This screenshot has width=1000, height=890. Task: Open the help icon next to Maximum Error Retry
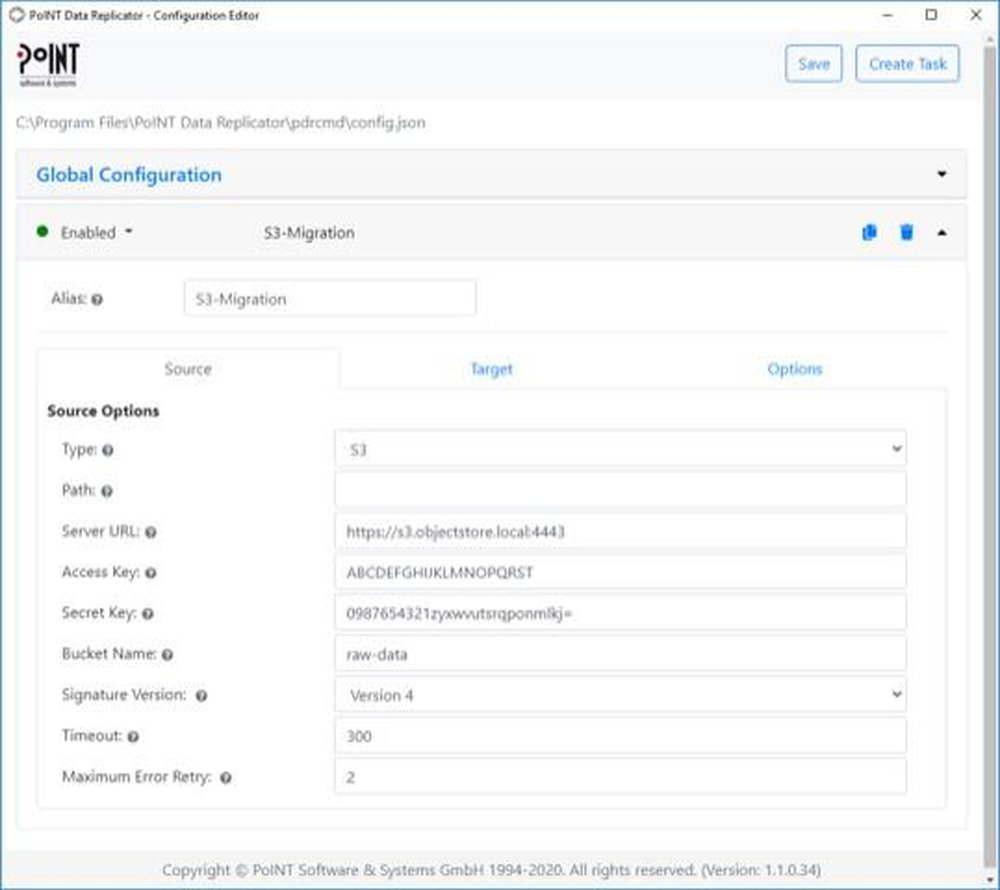tap(226, 777)
